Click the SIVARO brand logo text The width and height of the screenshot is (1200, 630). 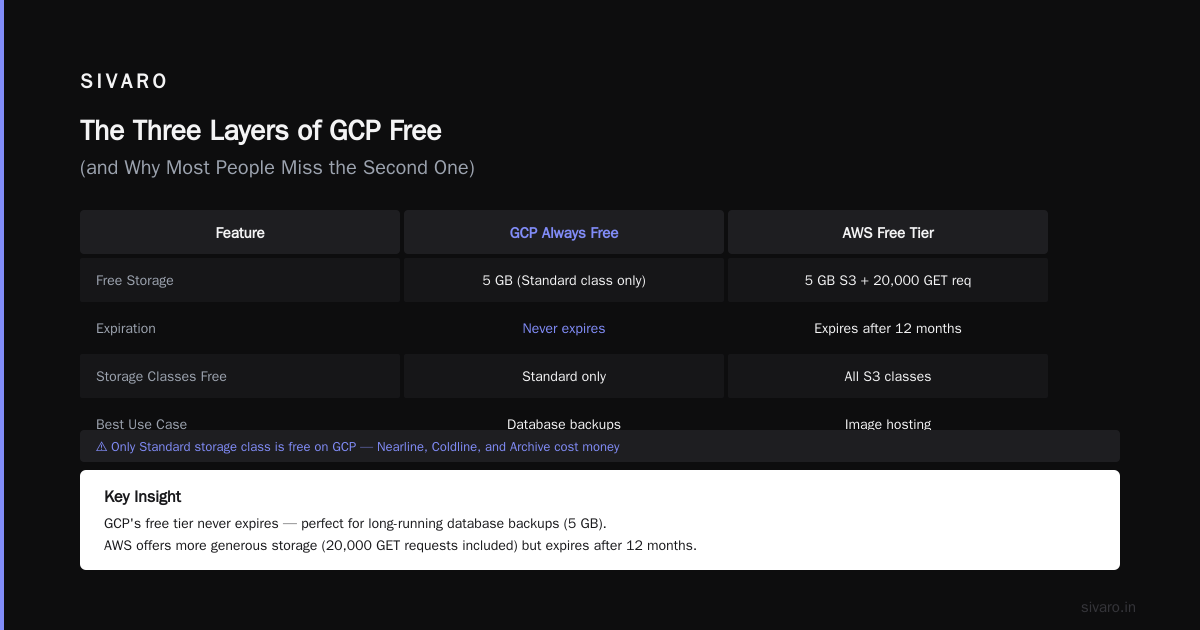pos(124,82)
